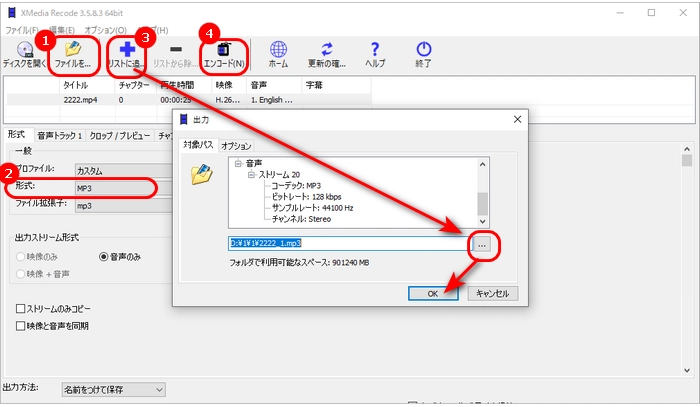This screenshot has width=700, height=407.
Task: Switch to the オプション tab in dialog
Action: (236, 145)
